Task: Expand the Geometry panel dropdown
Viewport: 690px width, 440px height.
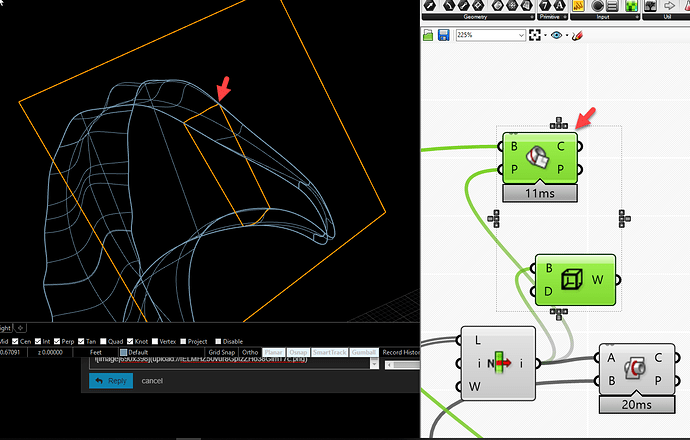Action: [532, 17]
